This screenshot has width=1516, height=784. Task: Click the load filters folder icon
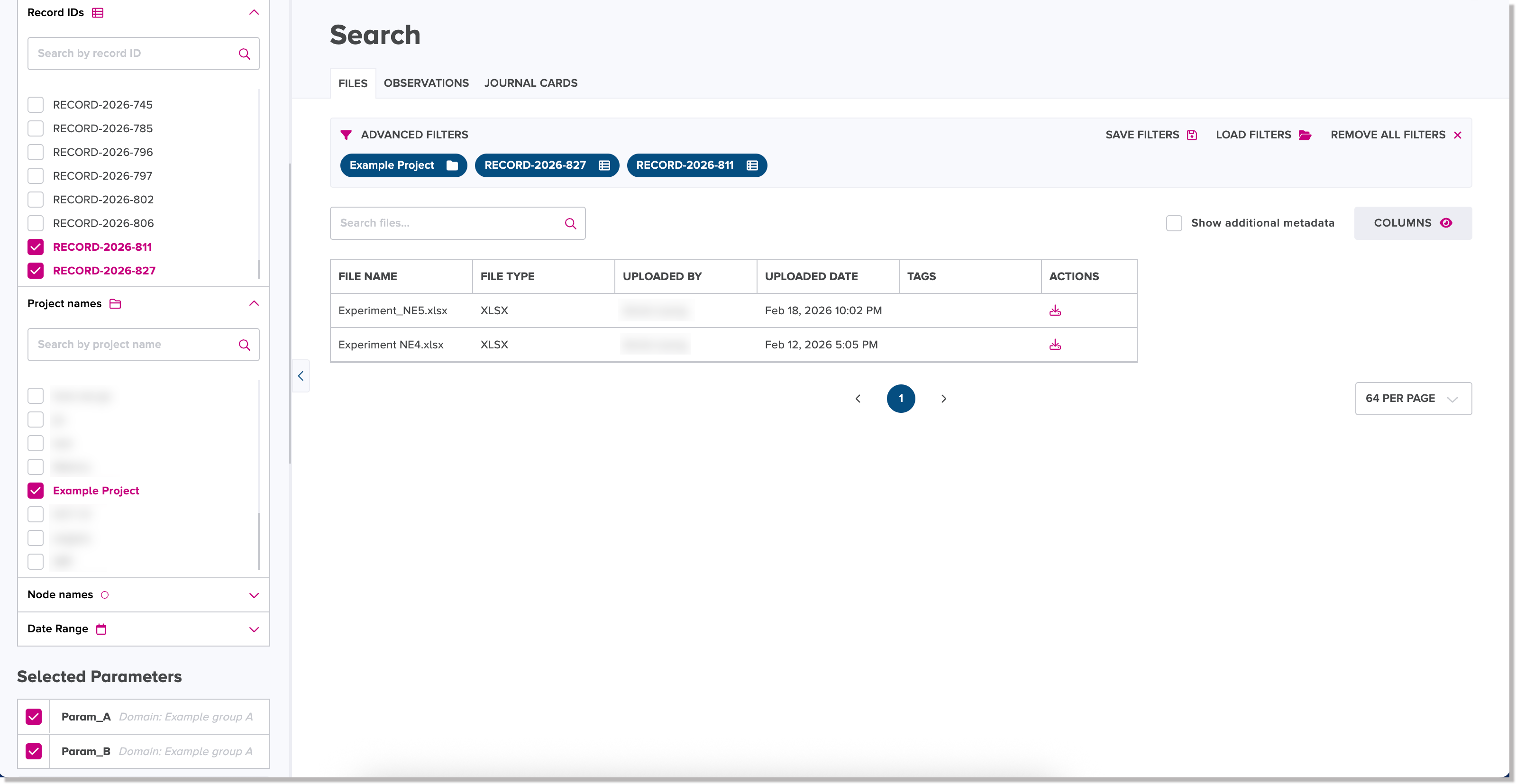[1306, 135]
